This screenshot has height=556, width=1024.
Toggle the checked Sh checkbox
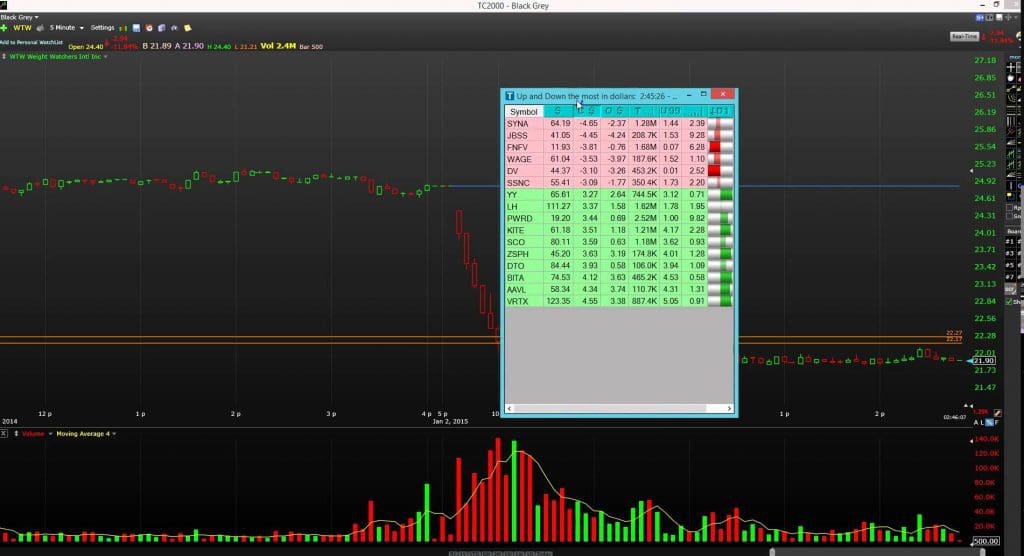pos(1009,302)
